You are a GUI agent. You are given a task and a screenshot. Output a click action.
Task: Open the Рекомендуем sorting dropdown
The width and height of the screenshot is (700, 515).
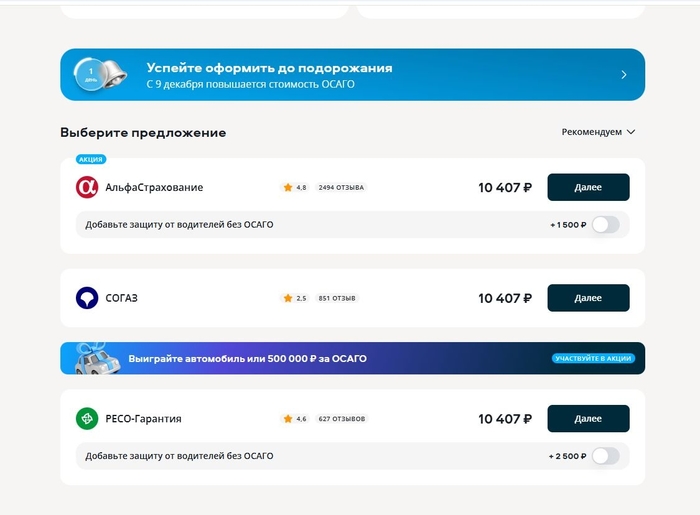(x=598, y=132)
